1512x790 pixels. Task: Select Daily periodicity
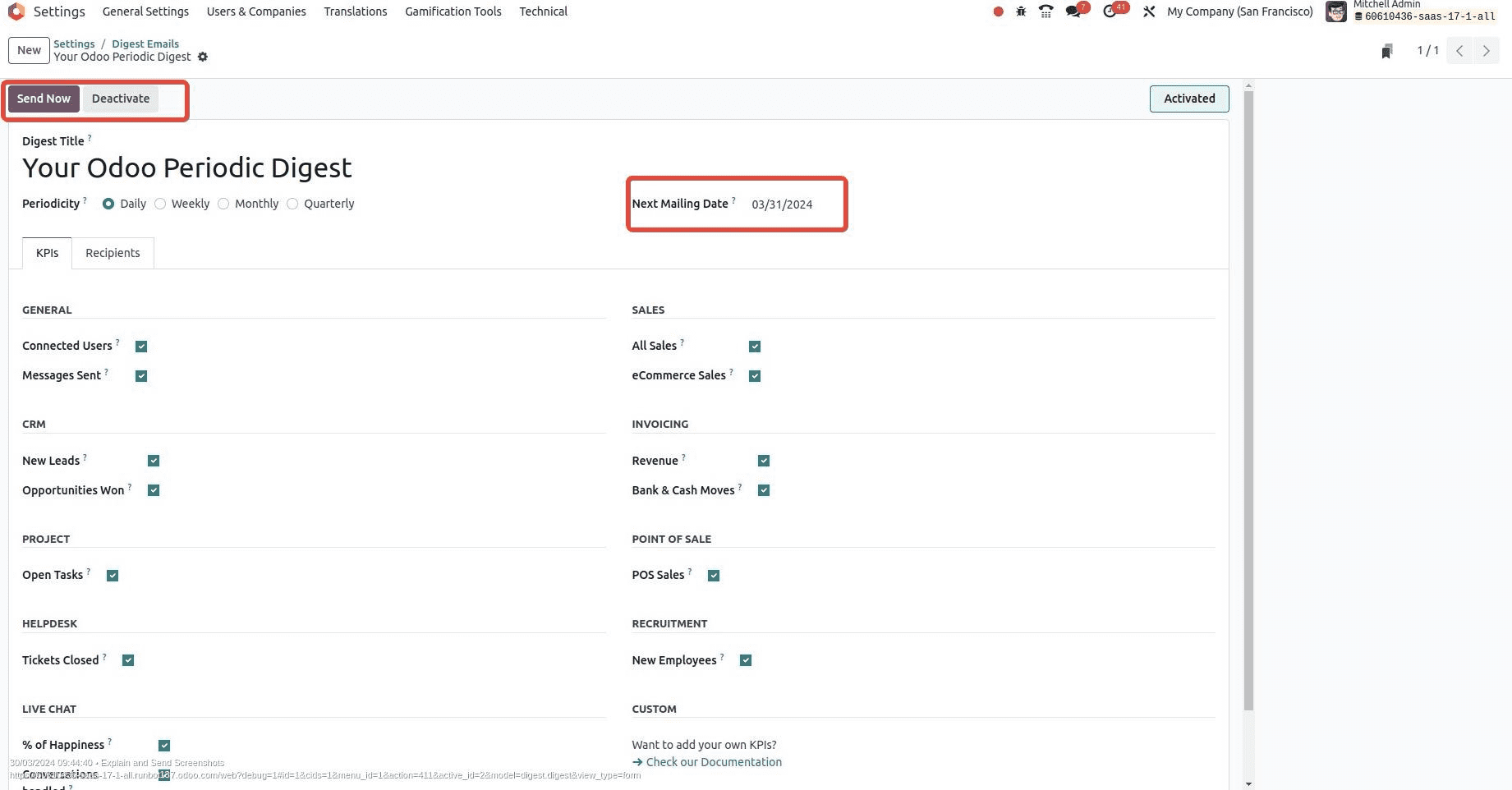(x=108, y=204)
